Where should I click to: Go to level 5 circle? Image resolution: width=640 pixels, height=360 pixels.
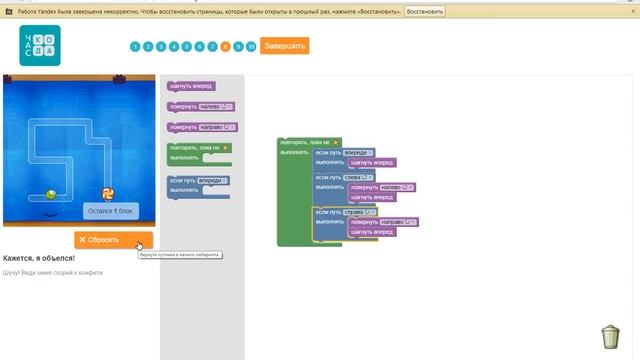187,47
